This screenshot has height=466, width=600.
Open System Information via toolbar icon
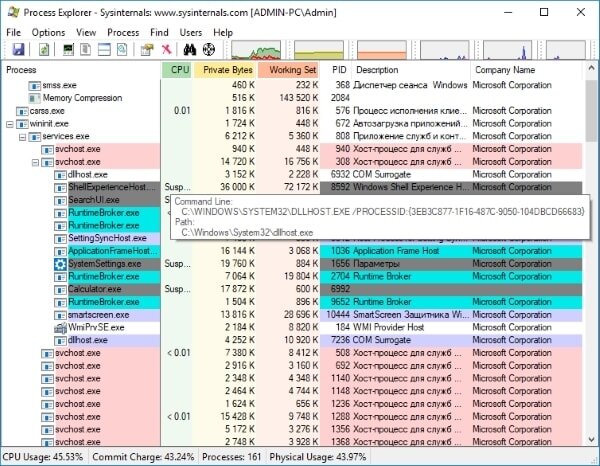tap(68, 49)
